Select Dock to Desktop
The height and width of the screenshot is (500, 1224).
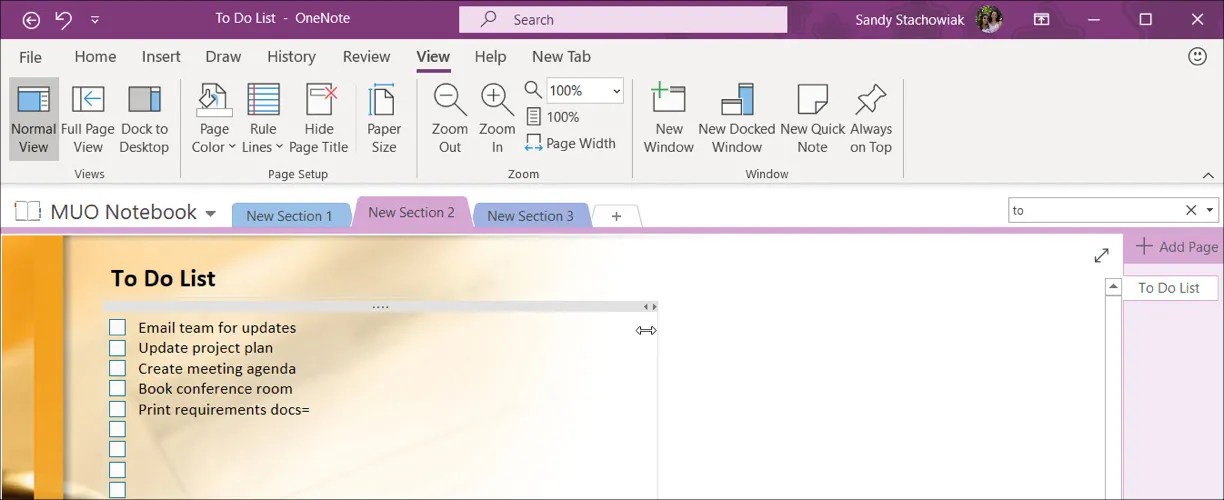[x=144, y=119]
